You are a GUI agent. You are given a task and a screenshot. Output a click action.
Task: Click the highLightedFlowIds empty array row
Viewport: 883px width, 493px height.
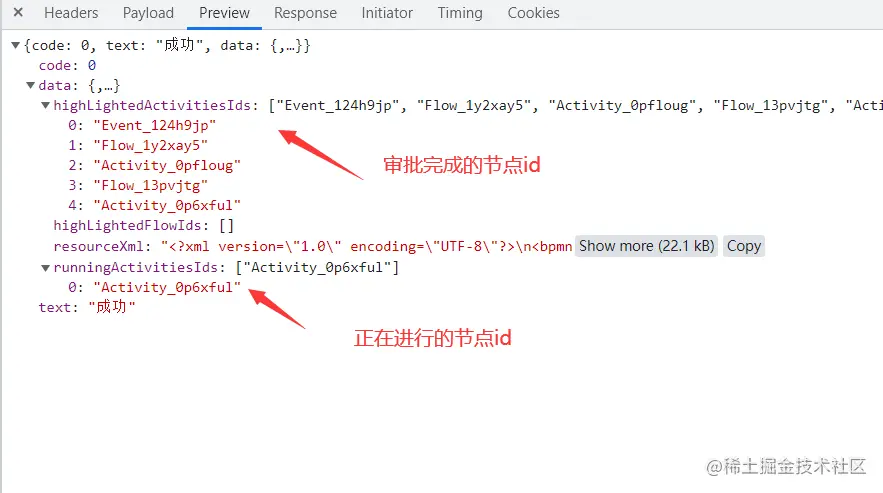(x=144, y=225)
